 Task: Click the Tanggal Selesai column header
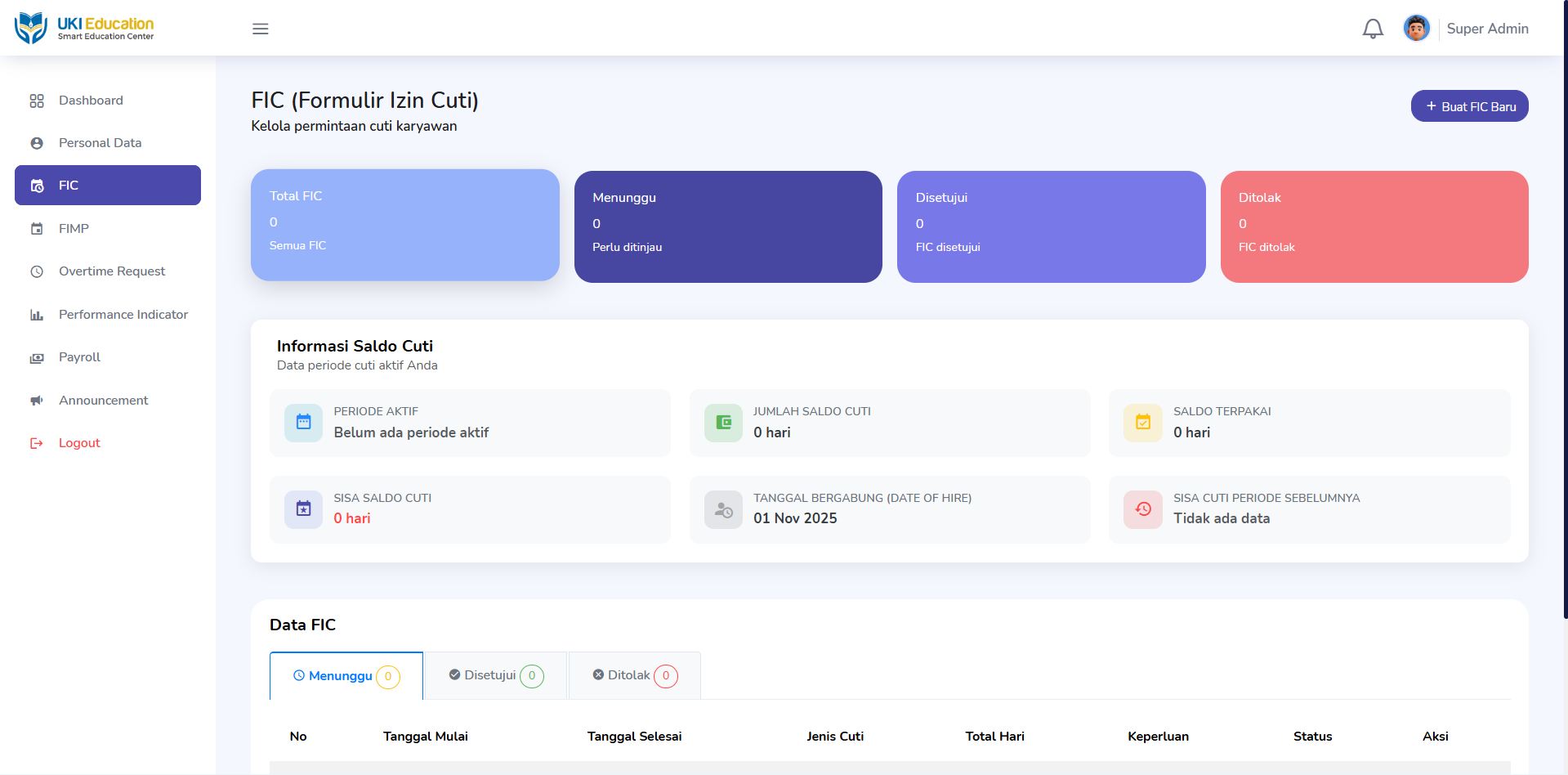634,737
